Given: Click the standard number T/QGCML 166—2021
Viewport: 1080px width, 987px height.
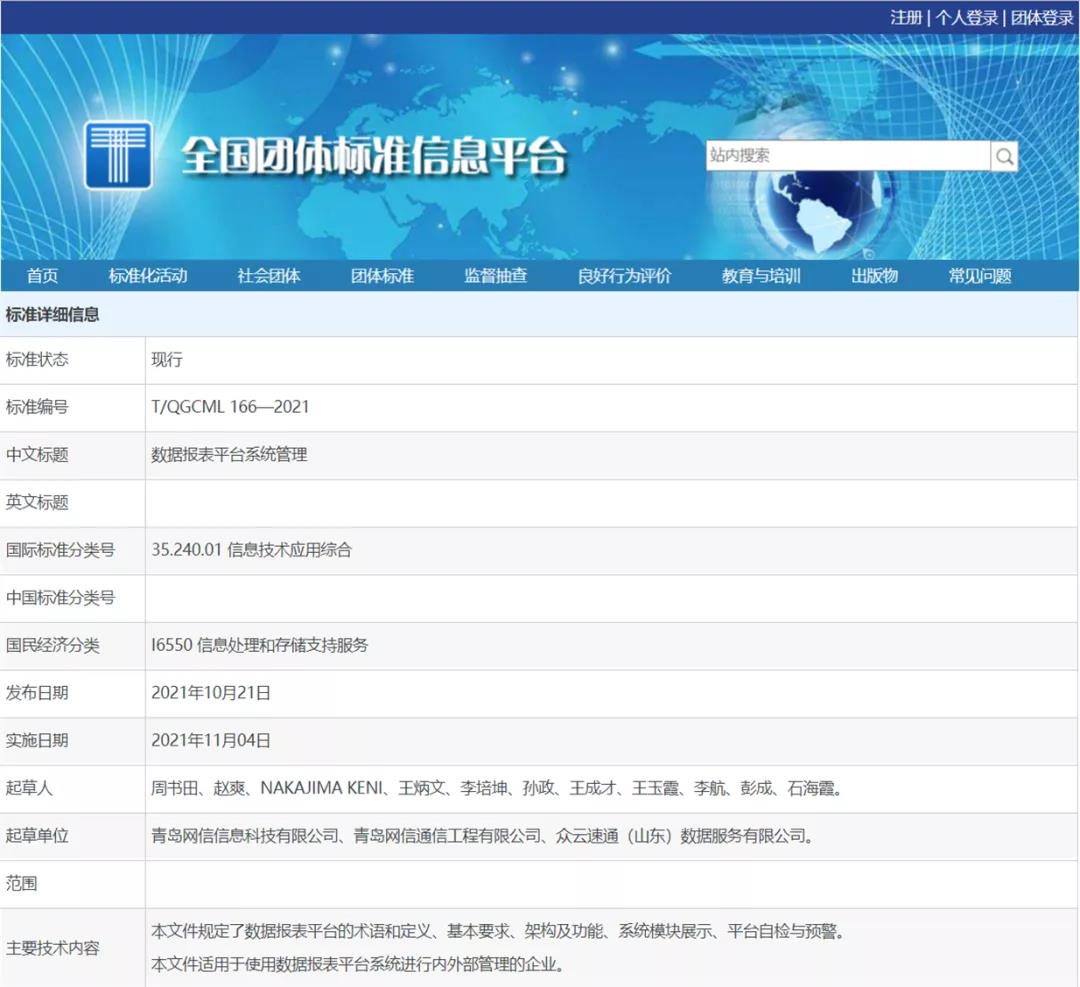Looking at the screenshot, I should [230, 407].
